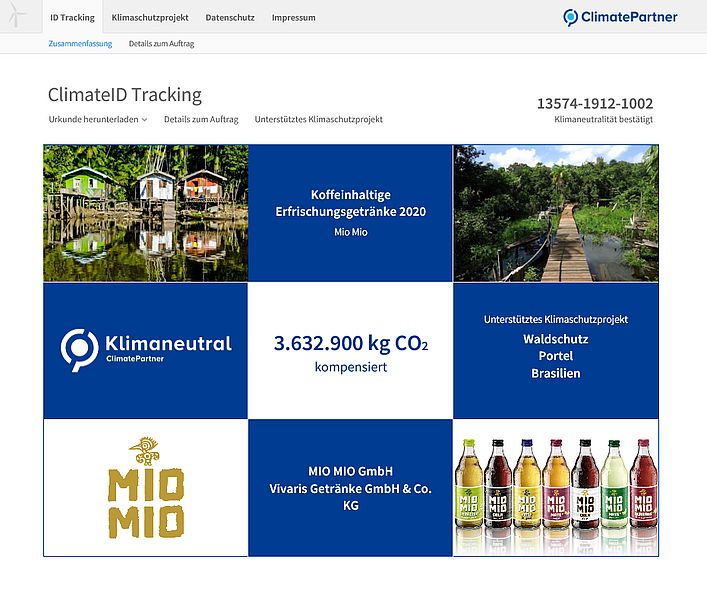Viewport: 707px width, 600px height.
Task: Select the Zusammenfassung sub-tab
Action: pos(80,44)
